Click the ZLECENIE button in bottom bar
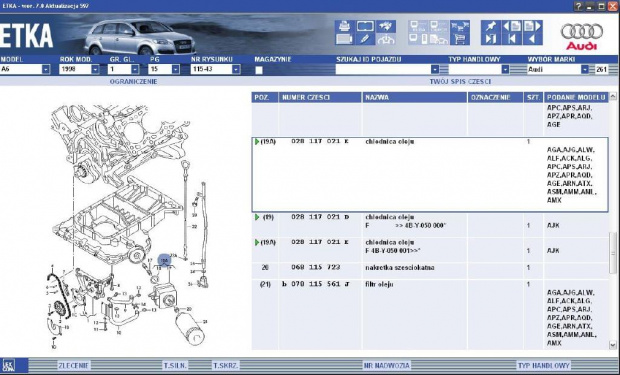This screenshot has height=375, width=620. tap(74, 365)
